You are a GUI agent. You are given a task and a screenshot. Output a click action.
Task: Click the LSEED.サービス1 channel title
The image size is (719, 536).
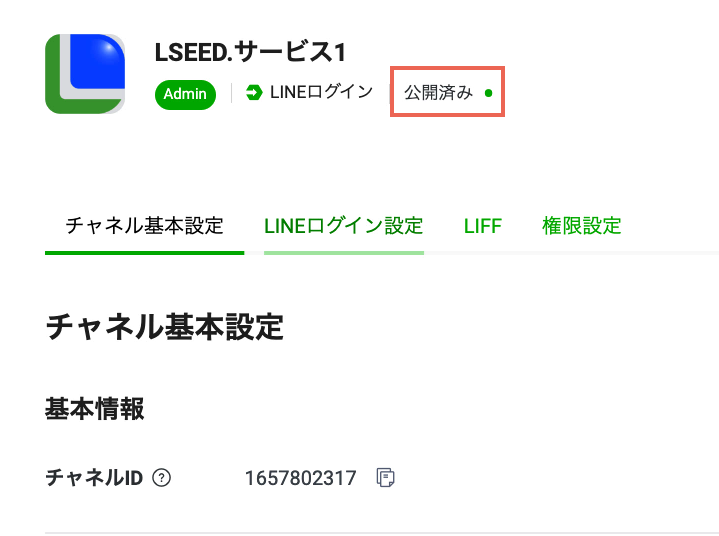pos(250,52)
